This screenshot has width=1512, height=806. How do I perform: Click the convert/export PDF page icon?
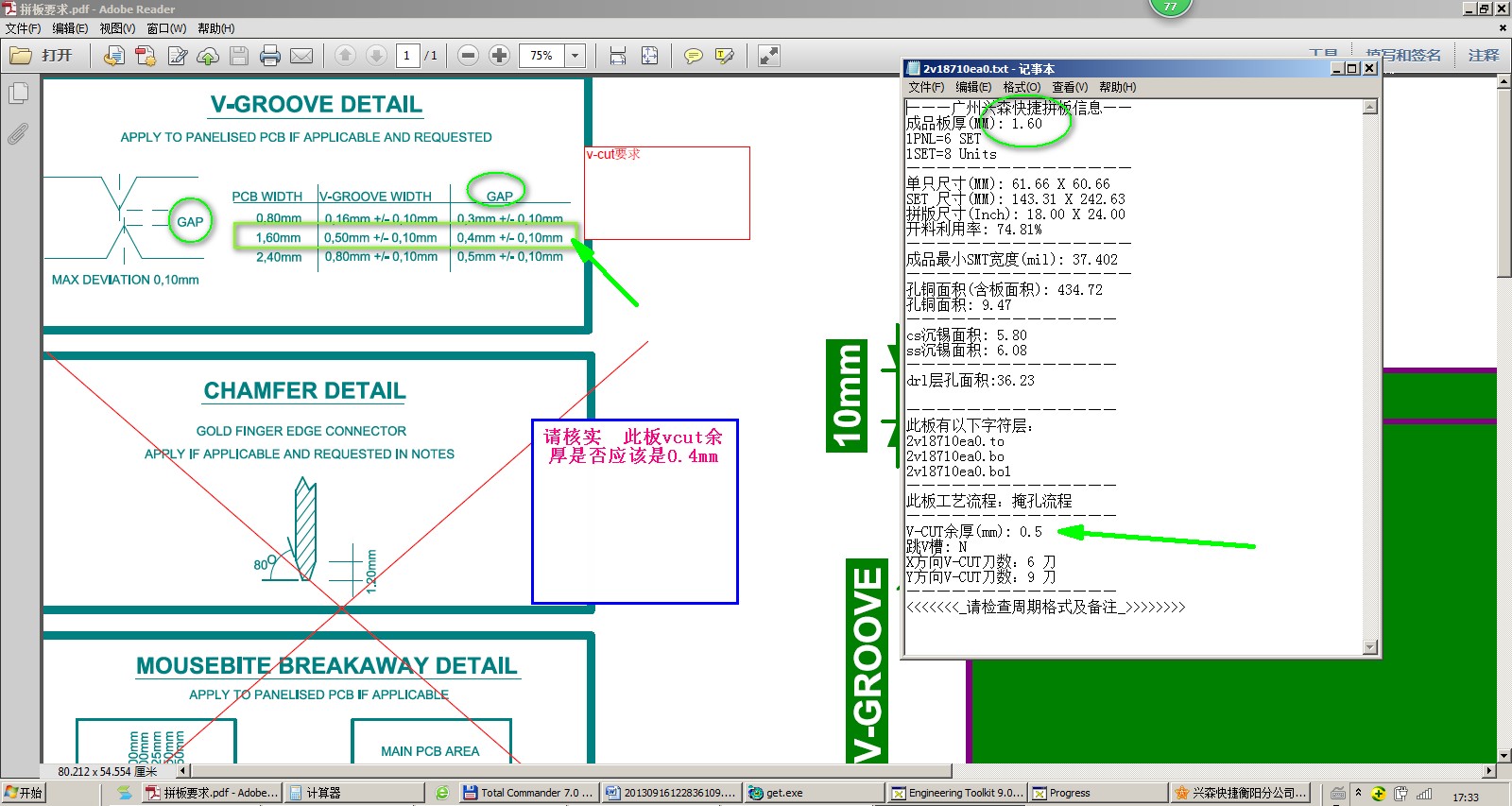point(113,56)
